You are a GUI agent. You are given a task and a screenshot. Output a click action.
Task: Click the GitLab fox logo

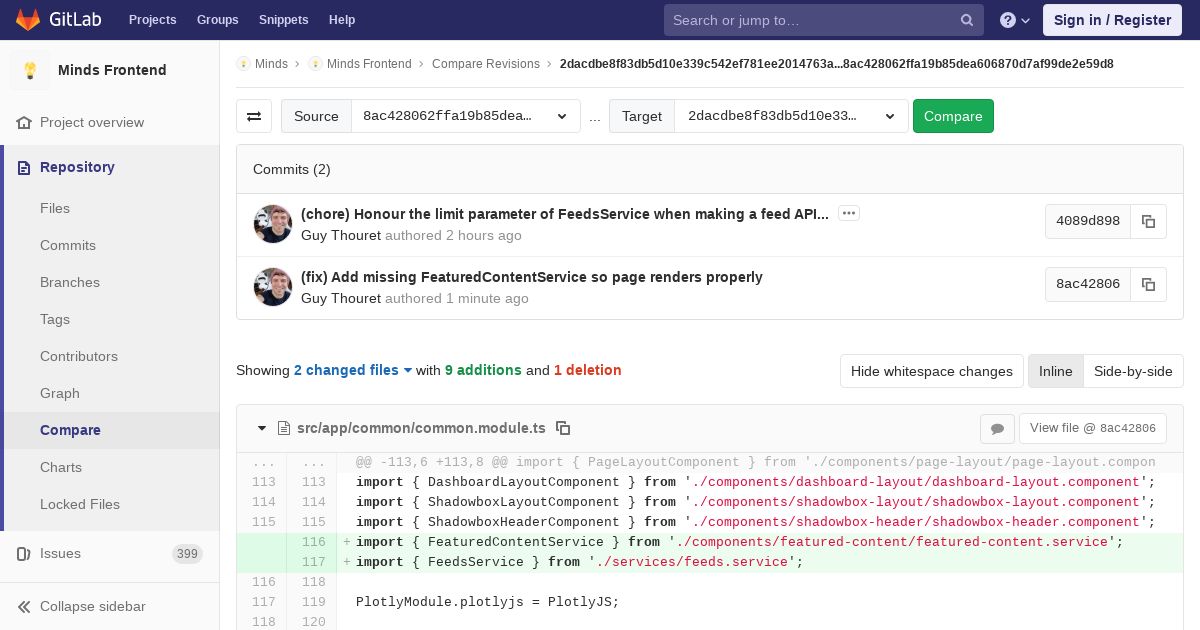pos(28,20)
